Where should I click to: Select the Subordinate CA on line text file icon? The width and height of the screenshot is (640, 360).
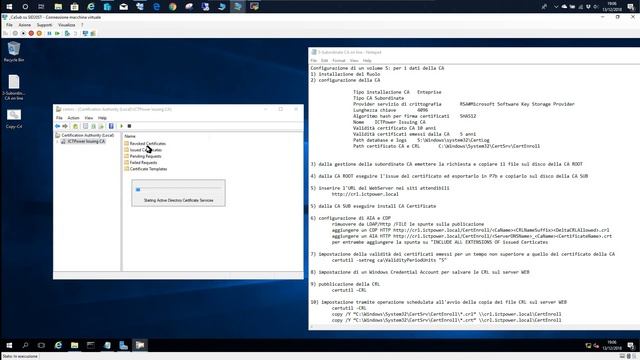click(14, 87)
